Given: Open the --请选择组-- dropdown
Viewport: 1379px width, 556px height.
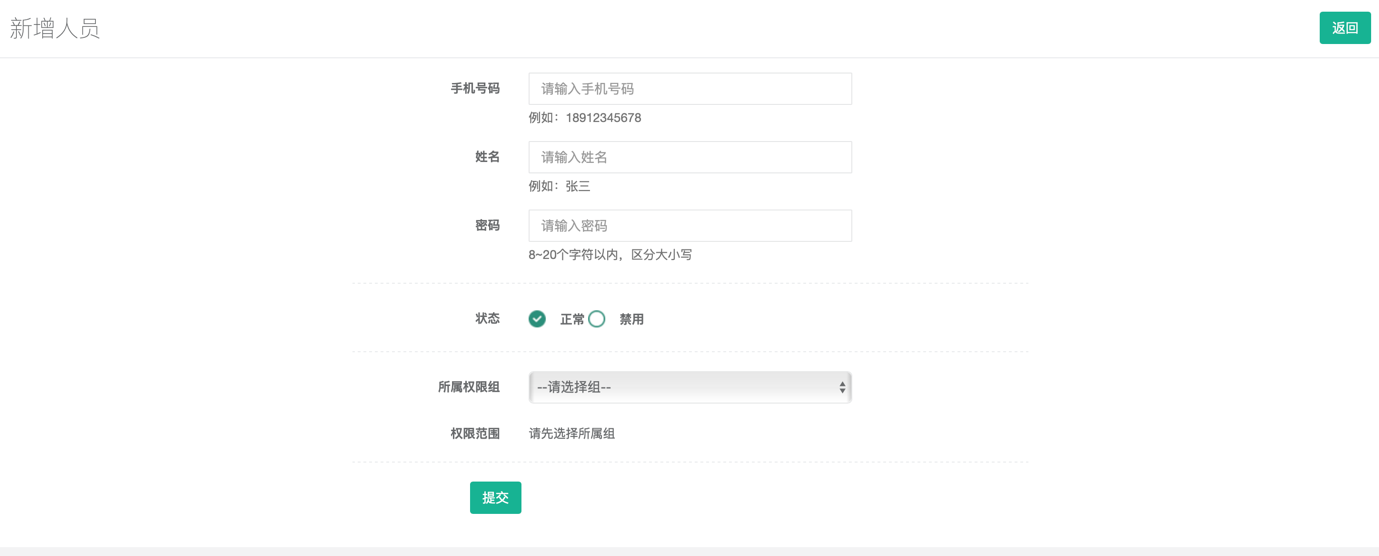Looking at the screenshot, I should (690, 387).
